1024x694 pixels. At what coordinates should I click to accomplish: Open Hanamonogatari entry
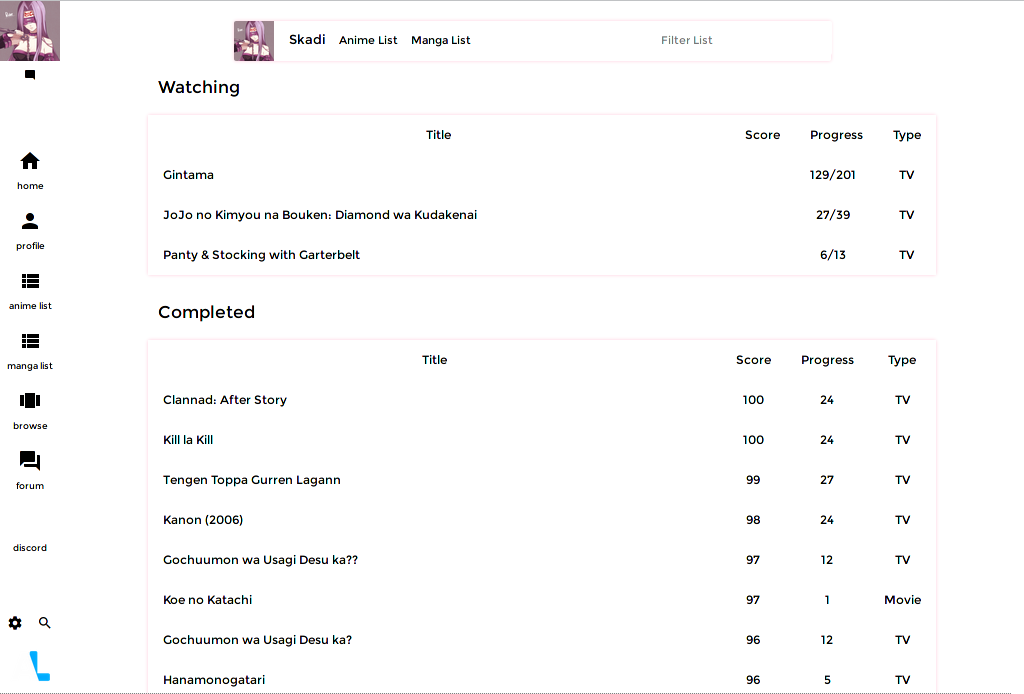pyautogui.click(x=214, y=680)
